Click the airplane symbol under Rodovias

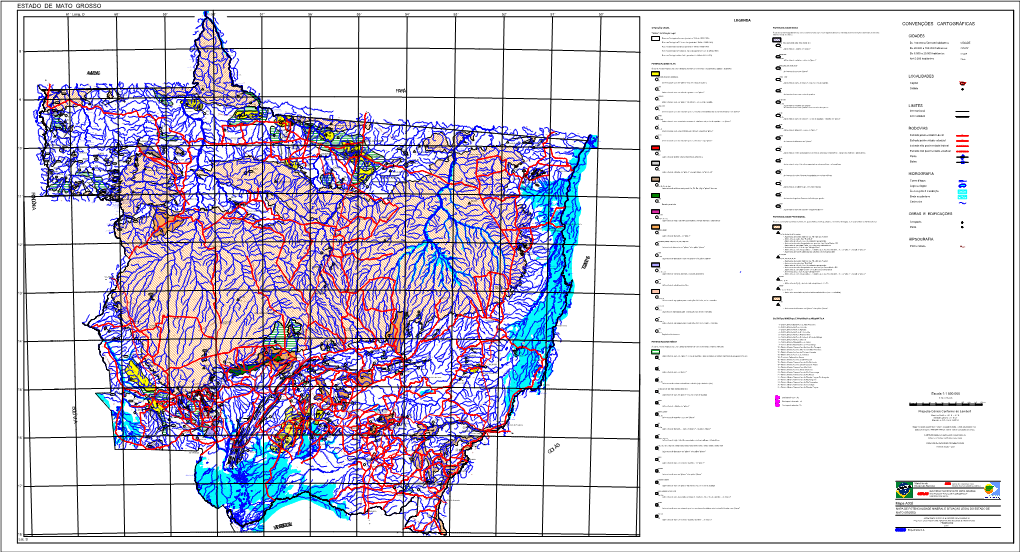(961, 158)
